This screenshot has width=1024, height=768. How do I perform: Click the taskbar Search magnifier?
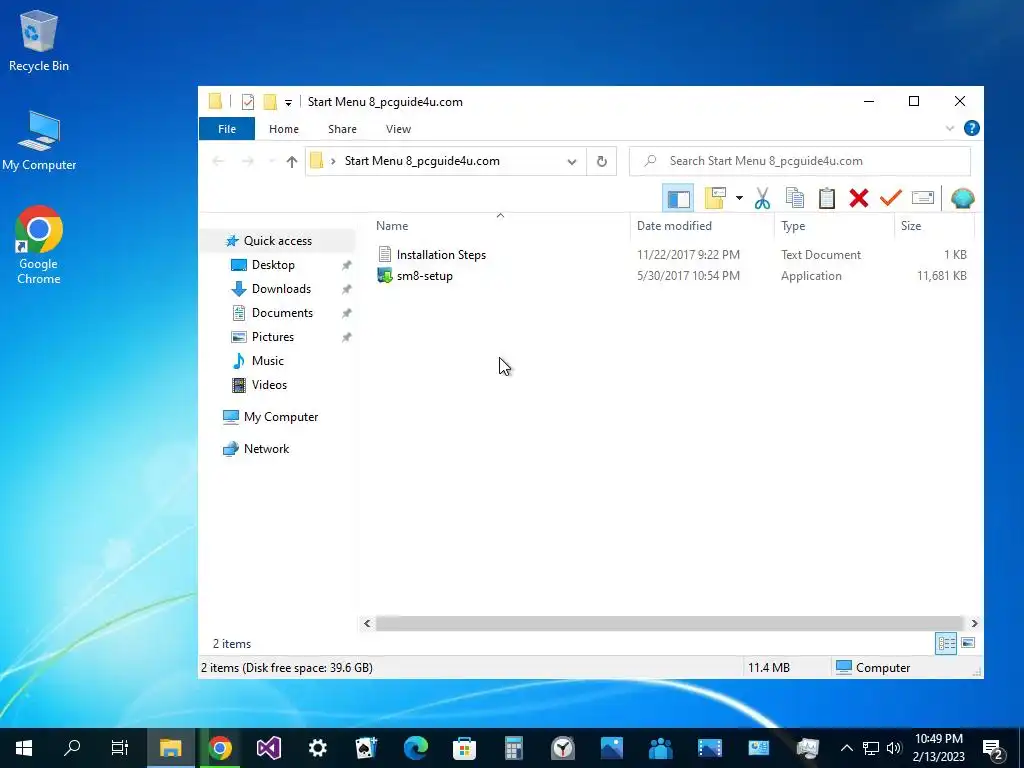[x=72, y=748]
